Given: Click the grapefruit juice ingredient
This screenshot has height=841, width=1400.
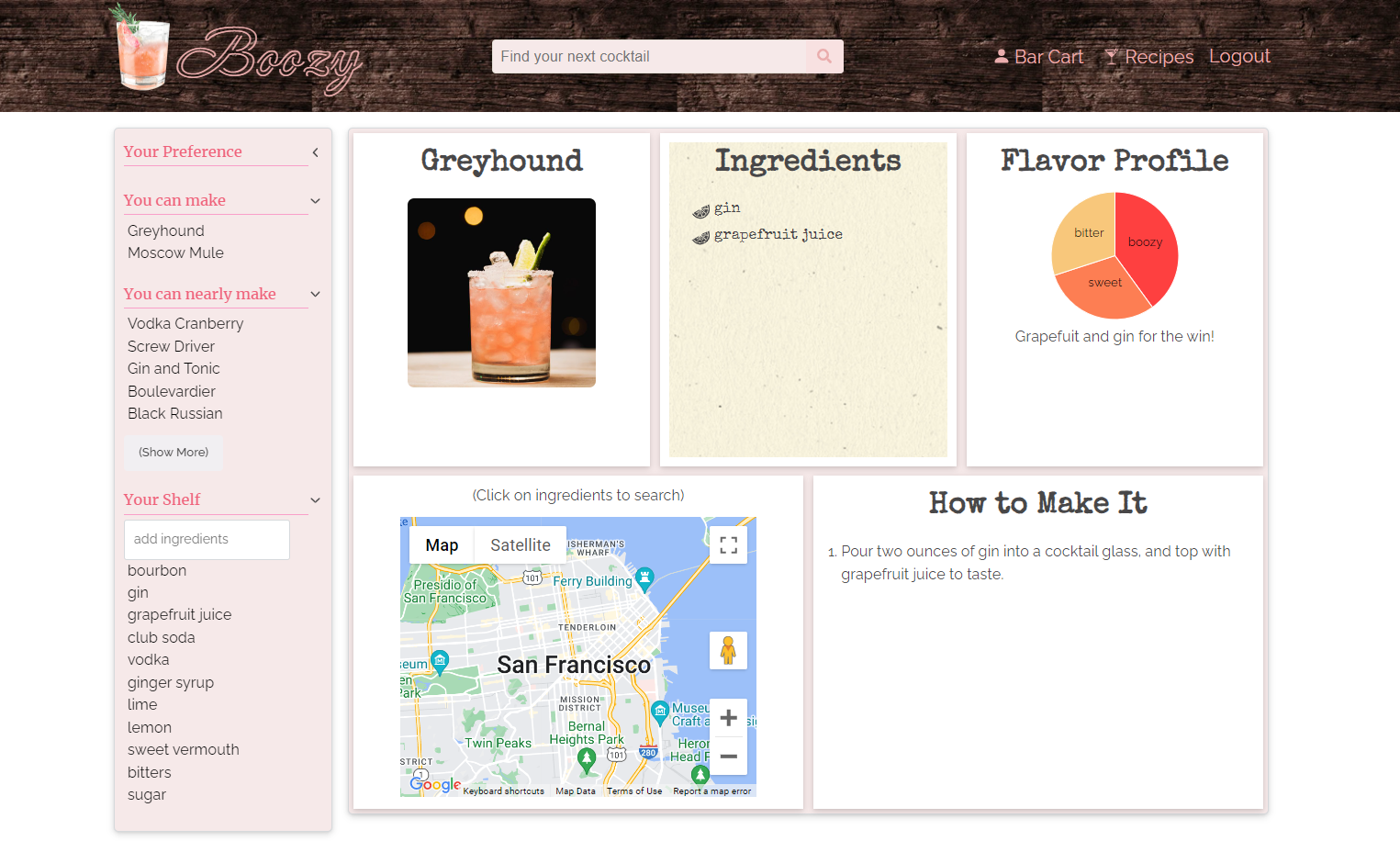Looking at the screenshot, I should pyautogui.click(x=778, y=235).
